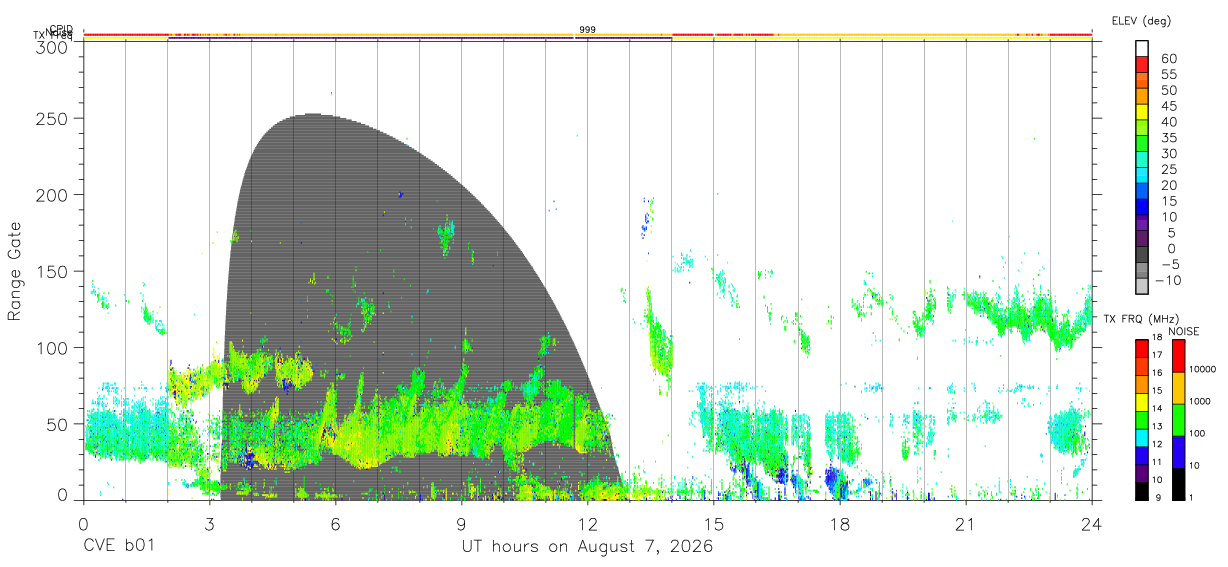The height and width of the screenshot is (567, 1228).
Task: Click the 18 label on the UT hours axis
Action: point(840,524)
